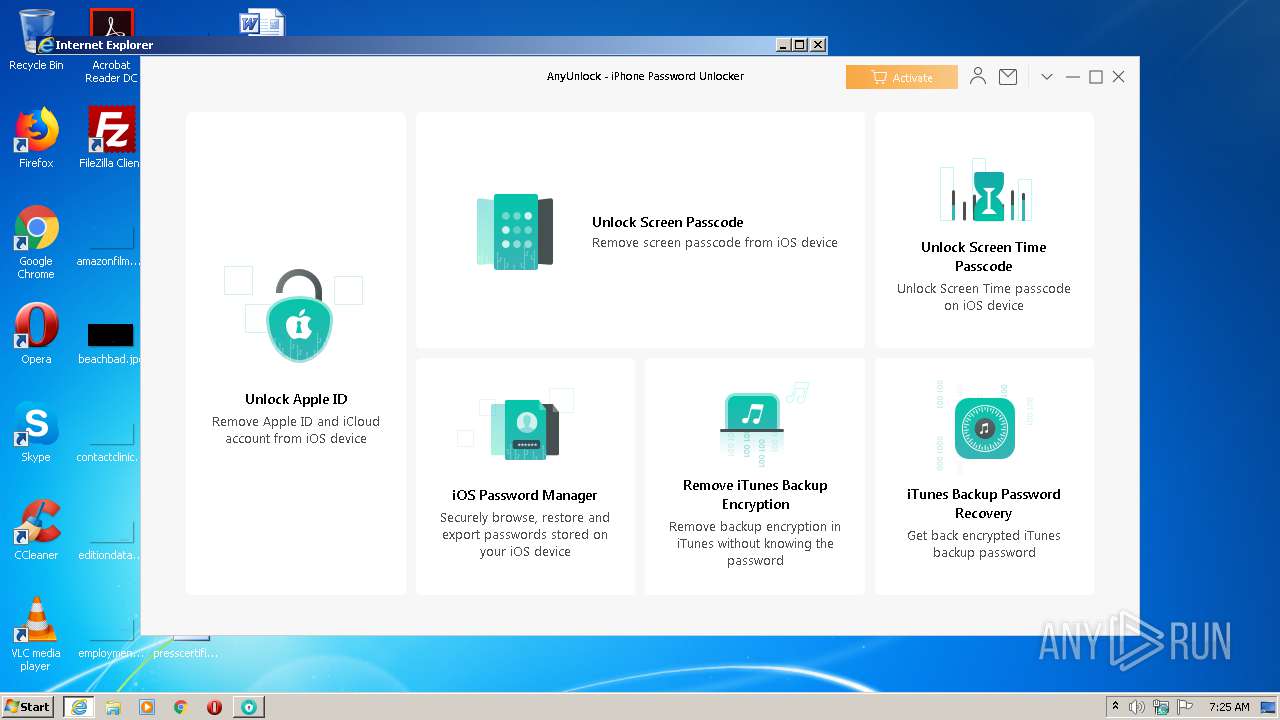The height and width of the screenshot is (720, 1280).
Task: Click the iTunes Backup Password Recovery dial icon
Action: point(984,428)
